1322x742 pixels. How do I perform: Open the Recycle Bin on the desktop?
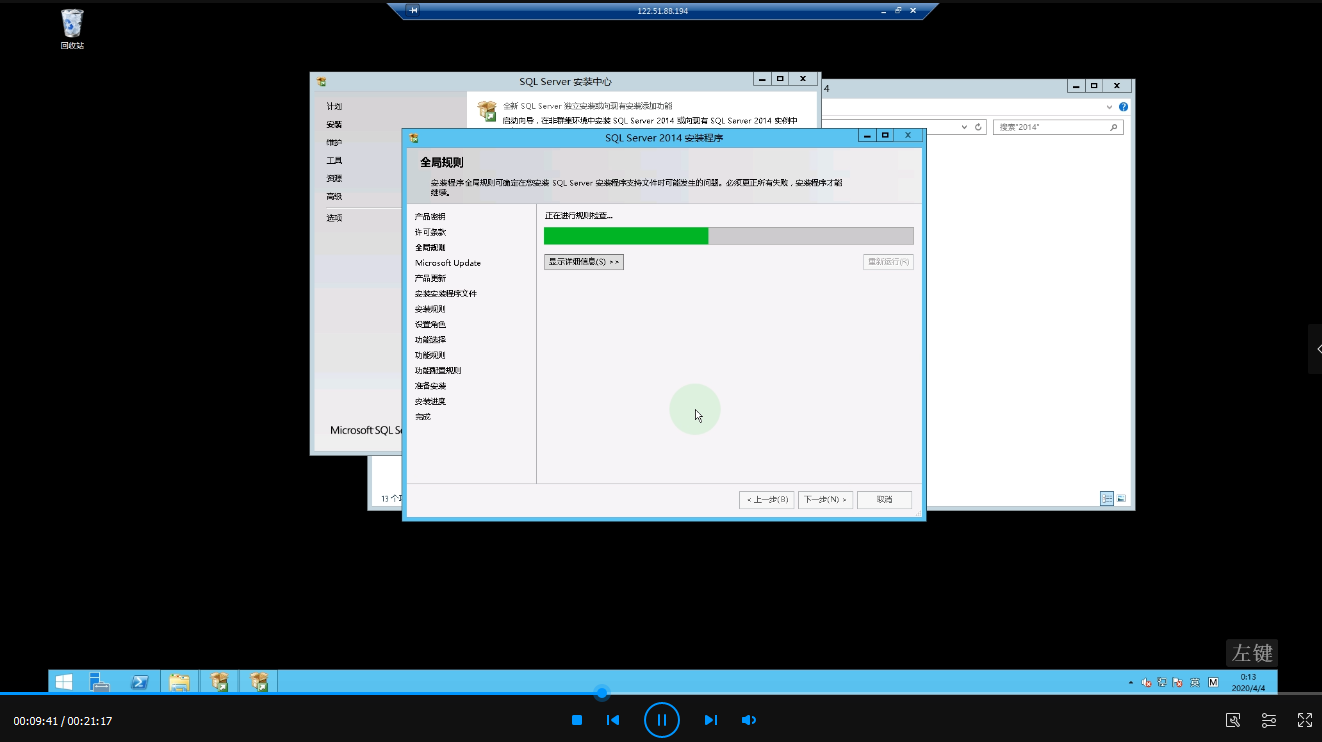pos(72,27)
